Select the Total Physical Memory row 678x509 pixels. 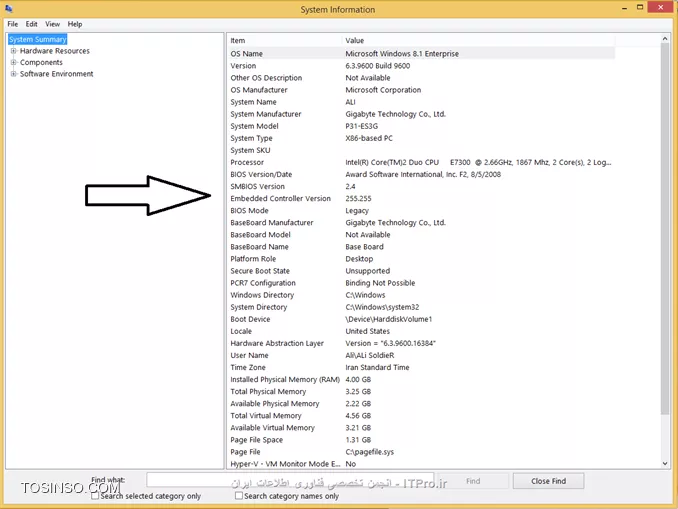[421, 392]
